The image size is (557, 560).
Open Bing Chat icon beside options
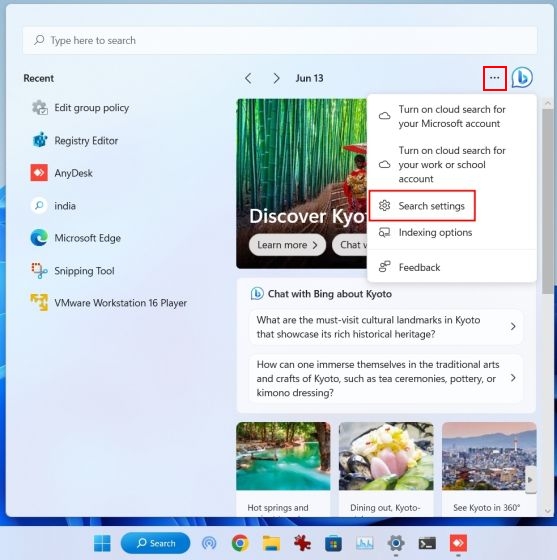522,78
